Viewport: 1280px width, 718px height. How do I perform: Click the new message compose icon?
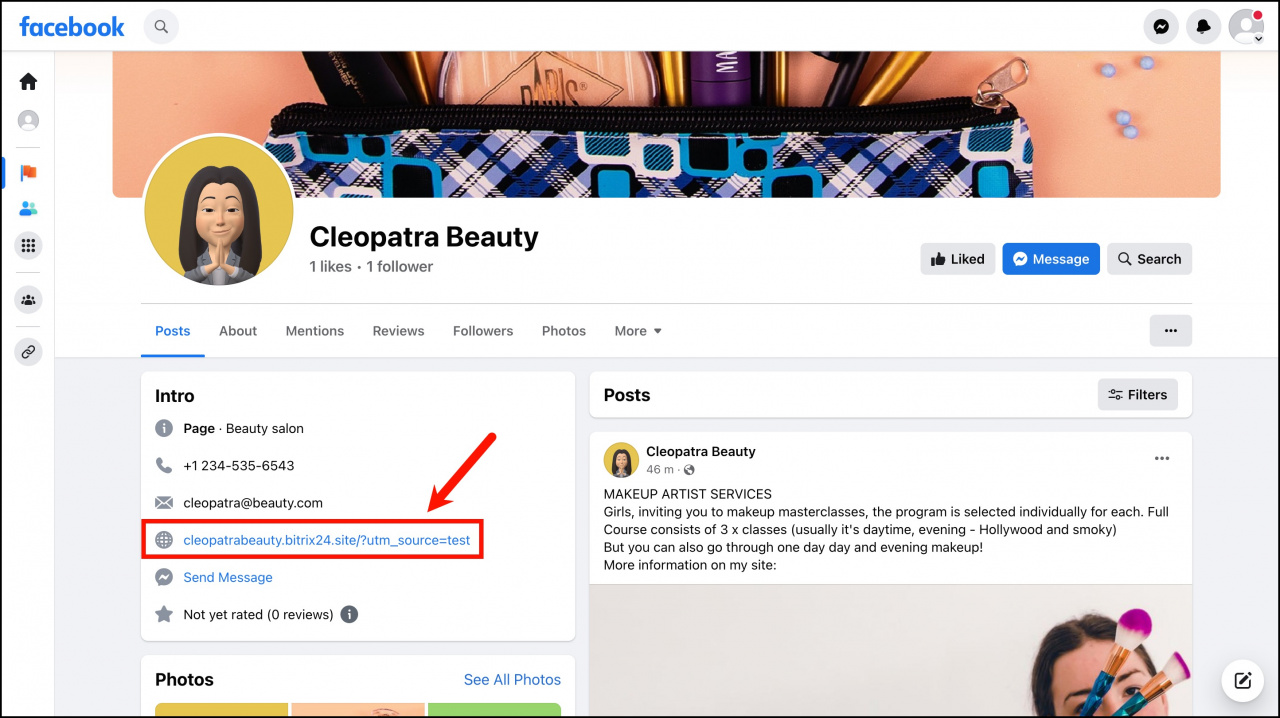pos(1243,681)
